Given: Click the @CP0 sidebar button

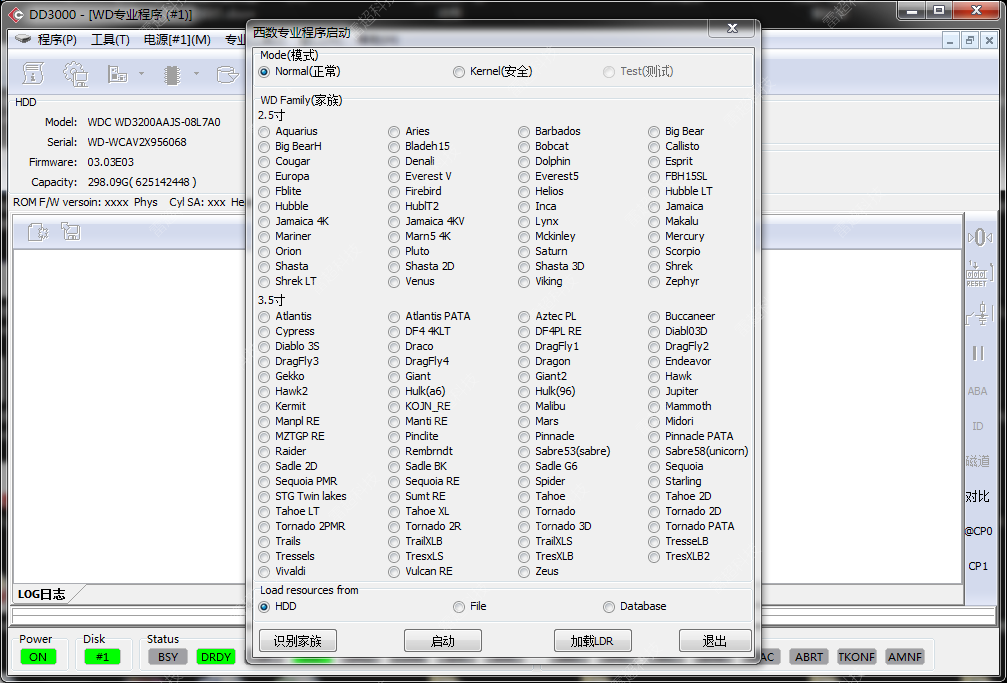Looking at the screenshot, I should (978, 531).
